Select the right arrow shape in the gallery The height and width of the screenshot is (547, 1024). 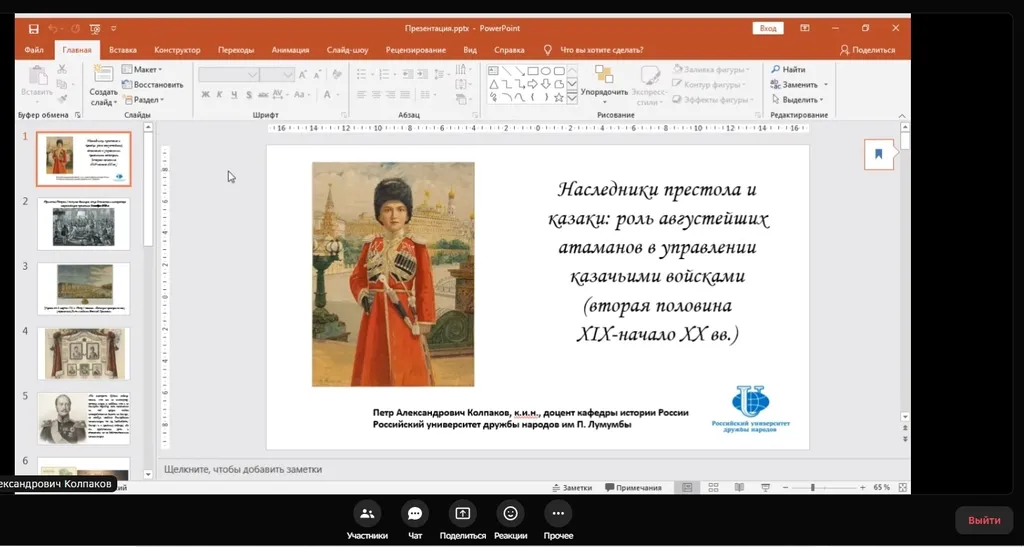(533, 84)
